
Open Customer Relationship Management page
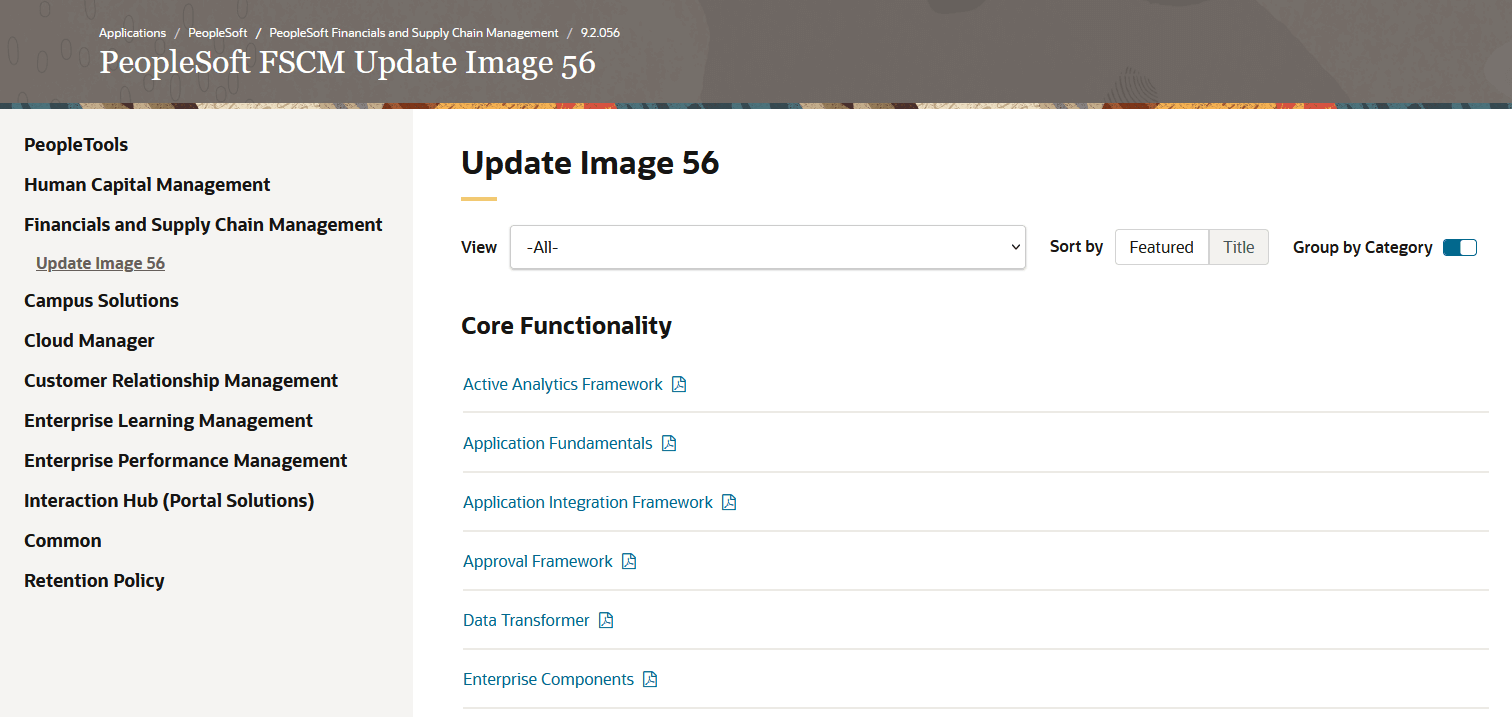tap(181, 380)
